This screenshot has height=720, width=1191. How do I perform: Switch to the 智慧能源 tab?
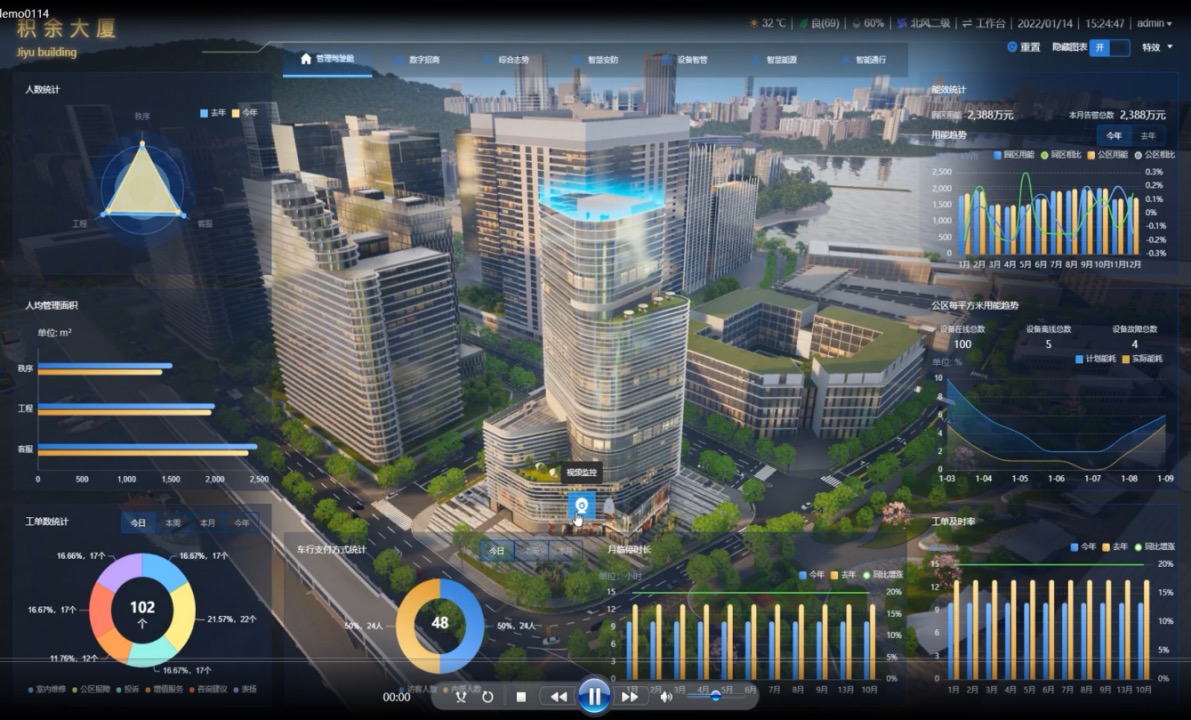click(775, 59)
